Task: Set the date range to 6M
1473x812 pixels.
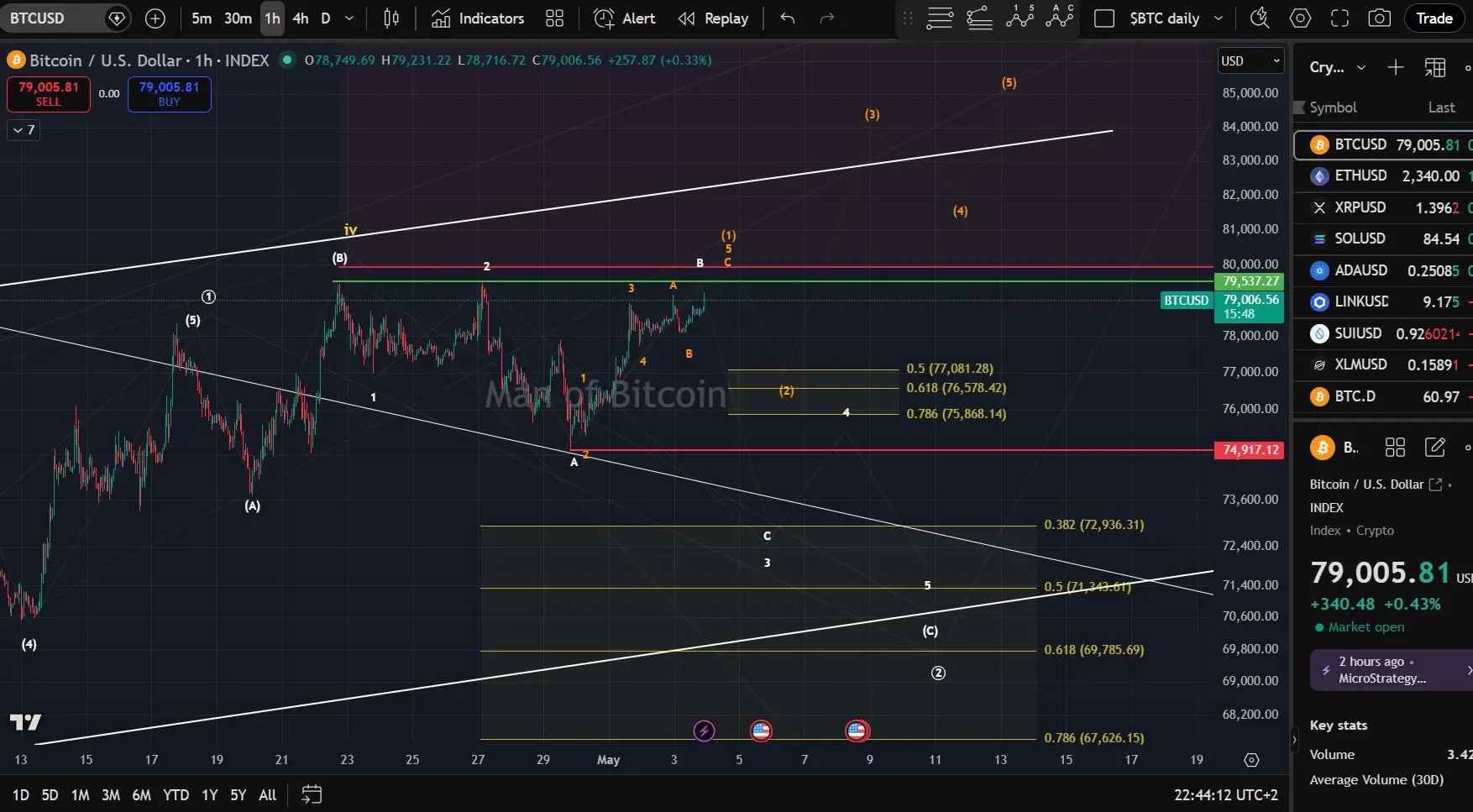Action: click(142, 794)
